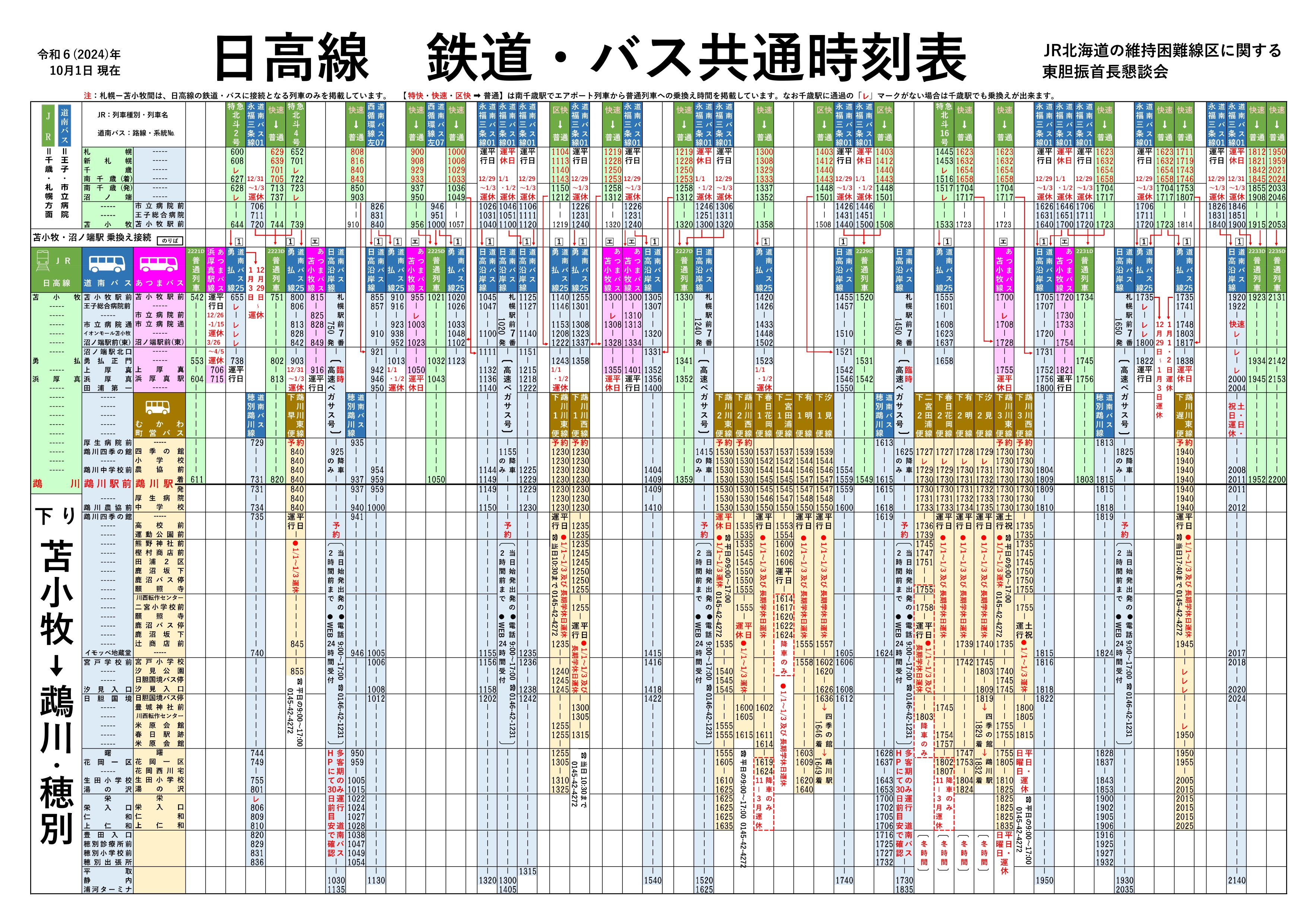Click the 611 arrival time at 鵡川
The image size is (1307, 924).
pyautogui.click(x=196, y=479)
